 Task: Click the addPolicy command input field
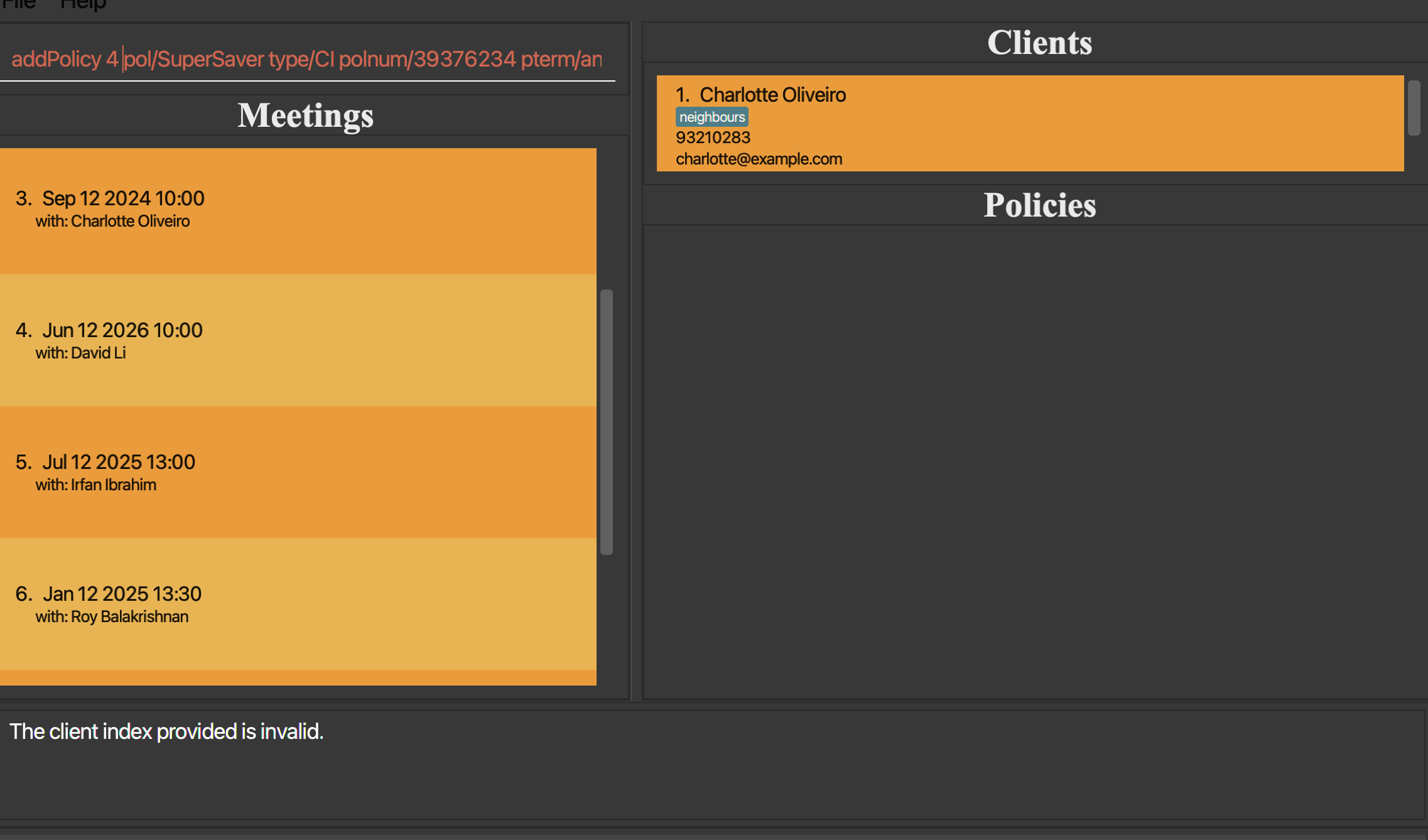pos(306,59)
